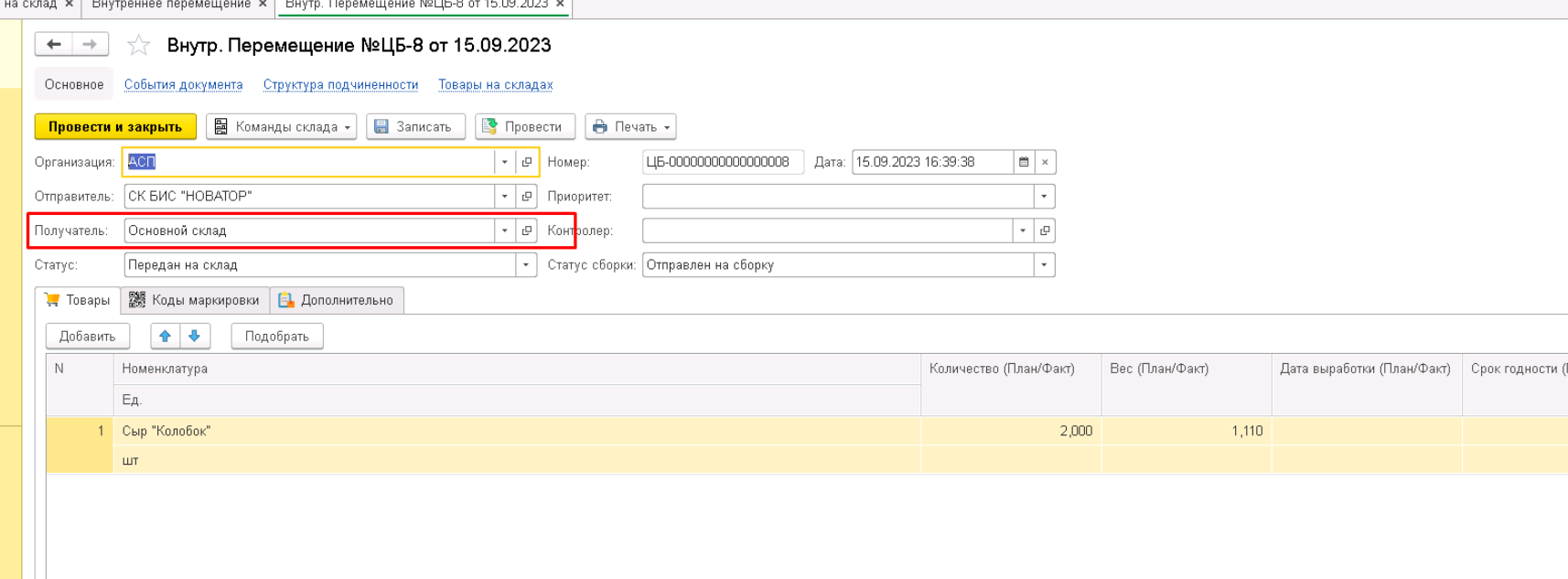1568x579 pixels.
Task: Focus the Получатель field Основной склад
Action: click(x=309, y=231)
